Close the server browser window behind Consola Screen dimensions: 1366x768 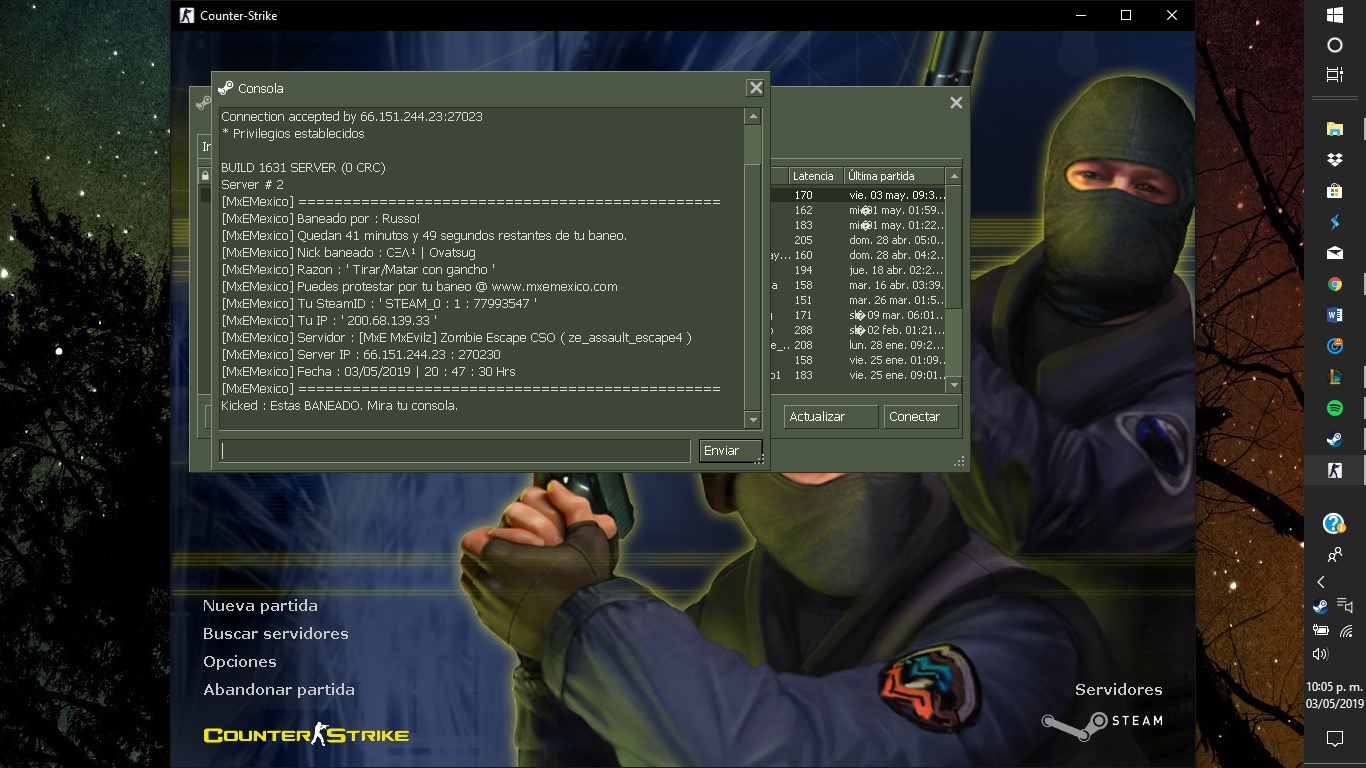(x=956, y=102)
